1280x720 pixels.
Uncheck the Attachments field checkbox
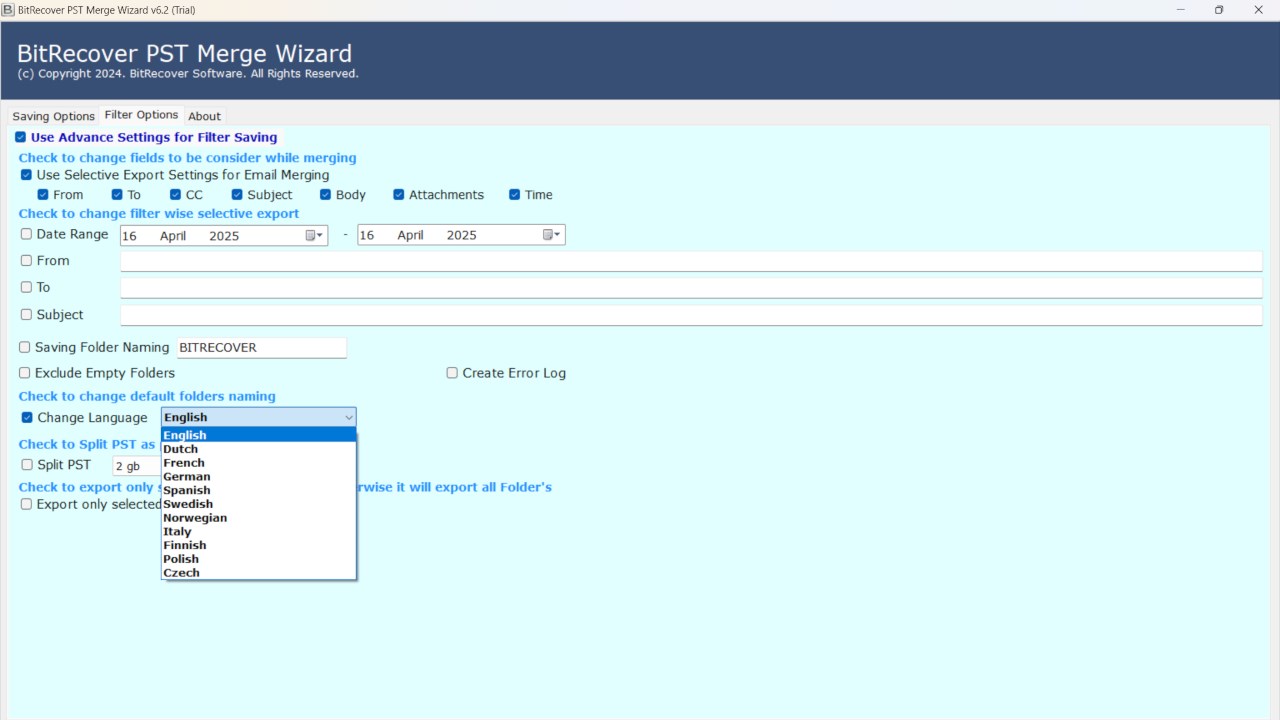point(398,195)
